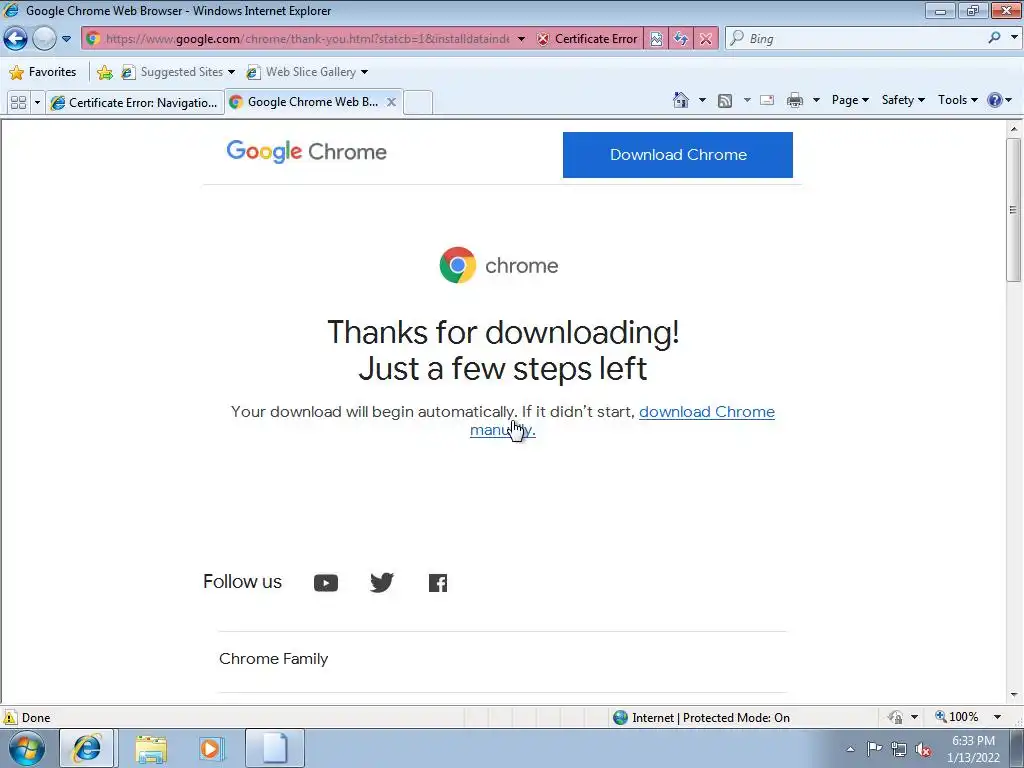Click the RSS Feeds icon
The height and width of the screenshot is (768, 1024).
(x=725, y=100)
